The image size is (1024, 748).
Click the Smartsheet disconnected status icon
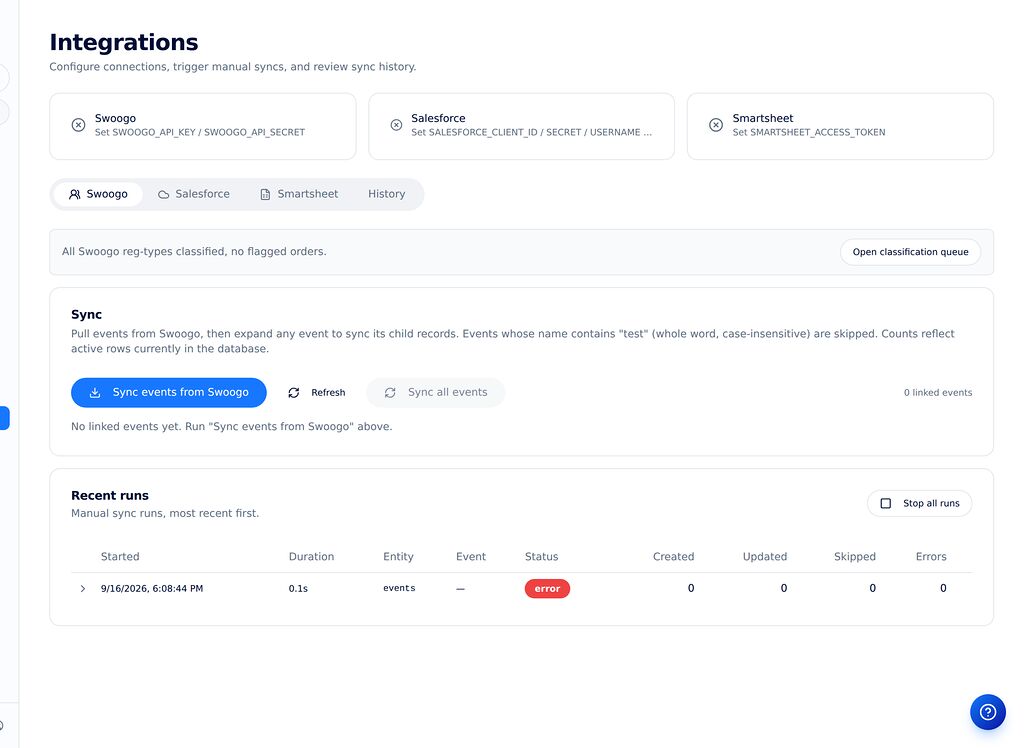coord(716,125)
